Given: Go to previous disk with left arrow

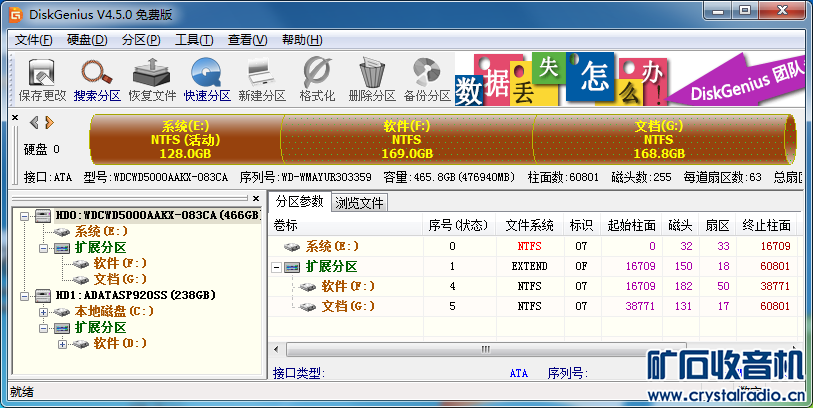Looking at the screenshot, I should coord(34,122).
